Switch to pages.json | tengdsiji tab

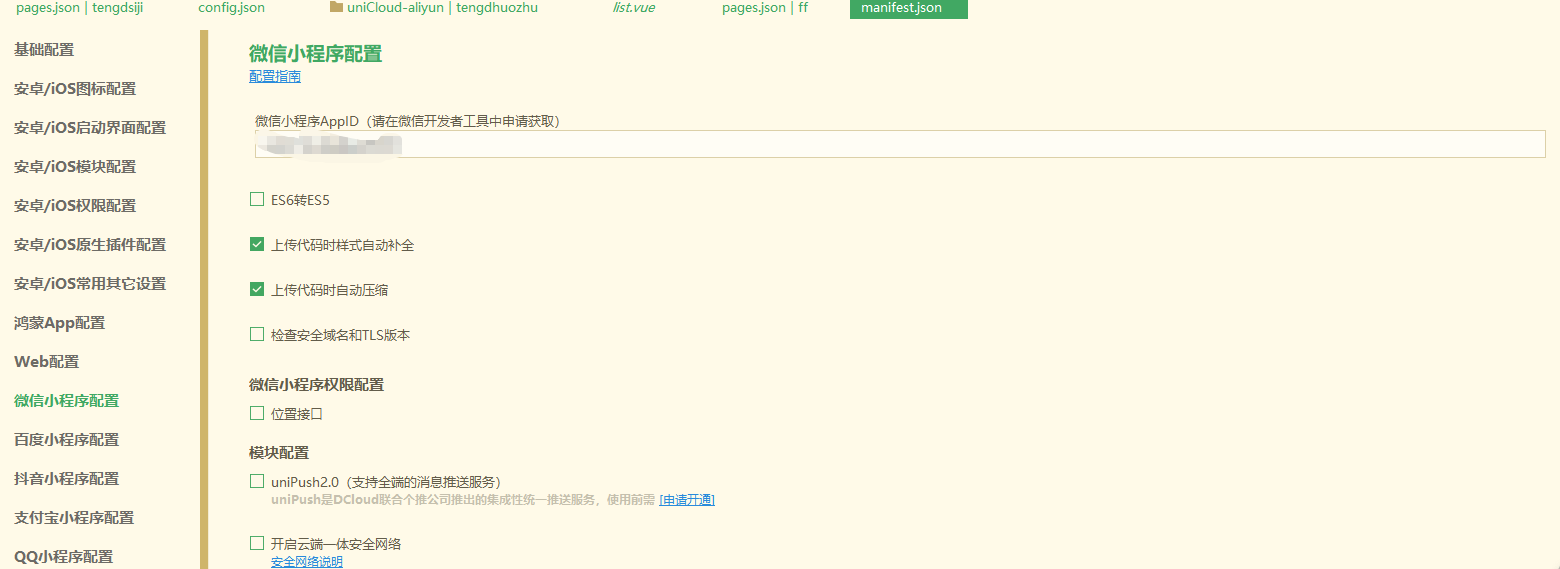click(x=80, y=8)
